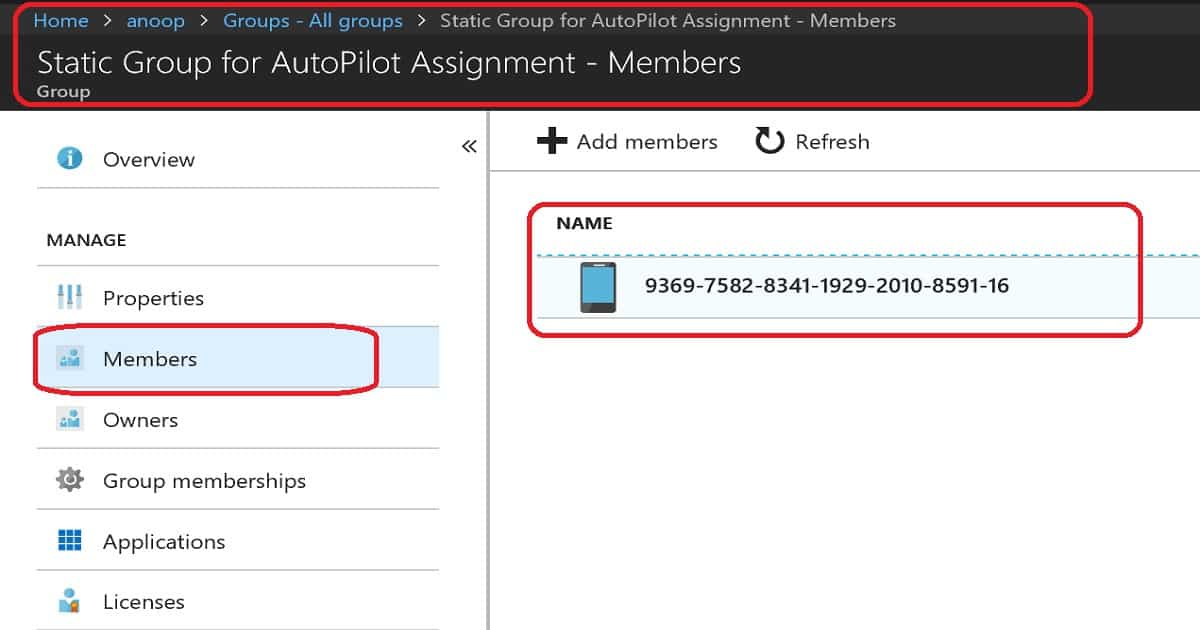Go to Home in the breadcrumb
Viewport: 1200px width, 630px height.
[61, 21]
